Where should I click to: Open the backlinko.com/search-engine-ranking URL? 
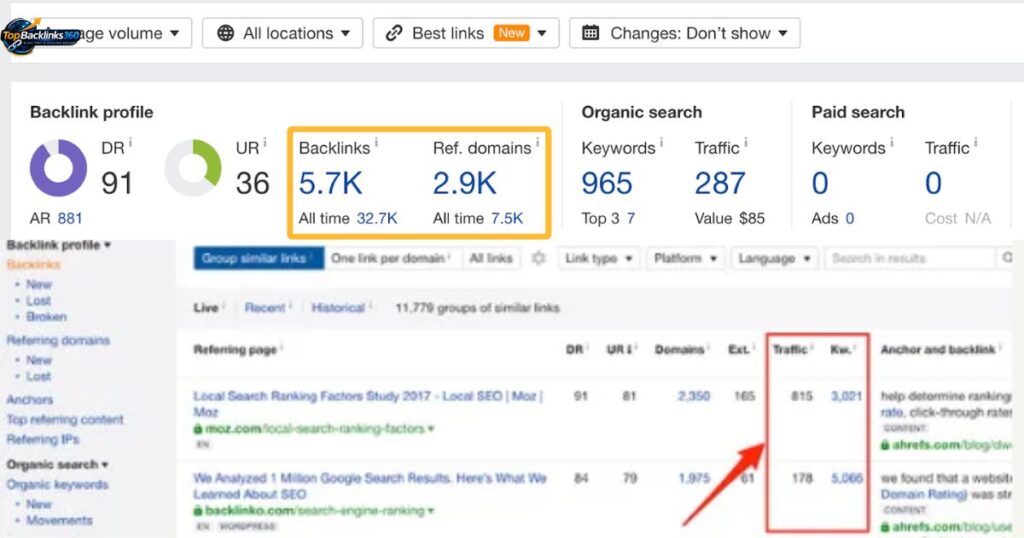(x=314, y=511)
